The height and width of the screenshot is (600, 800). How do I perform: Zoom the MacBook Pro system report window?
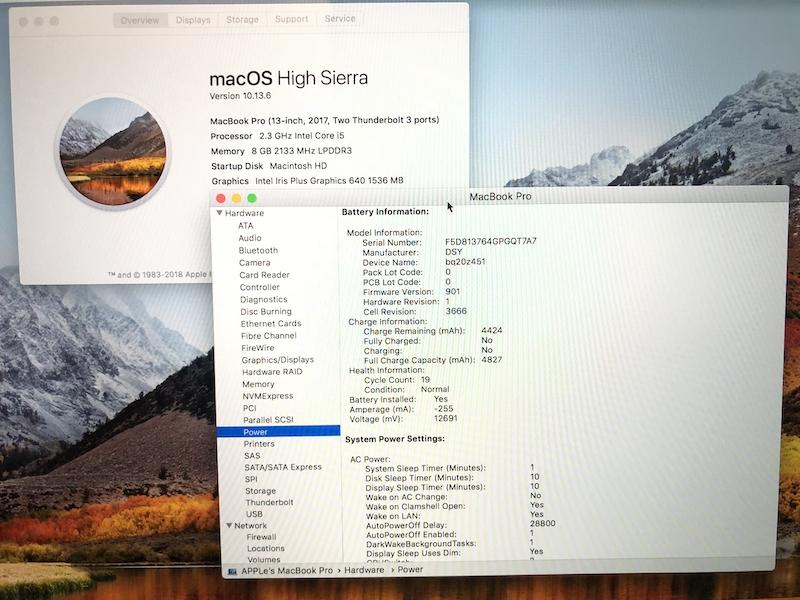click(252, 198)
